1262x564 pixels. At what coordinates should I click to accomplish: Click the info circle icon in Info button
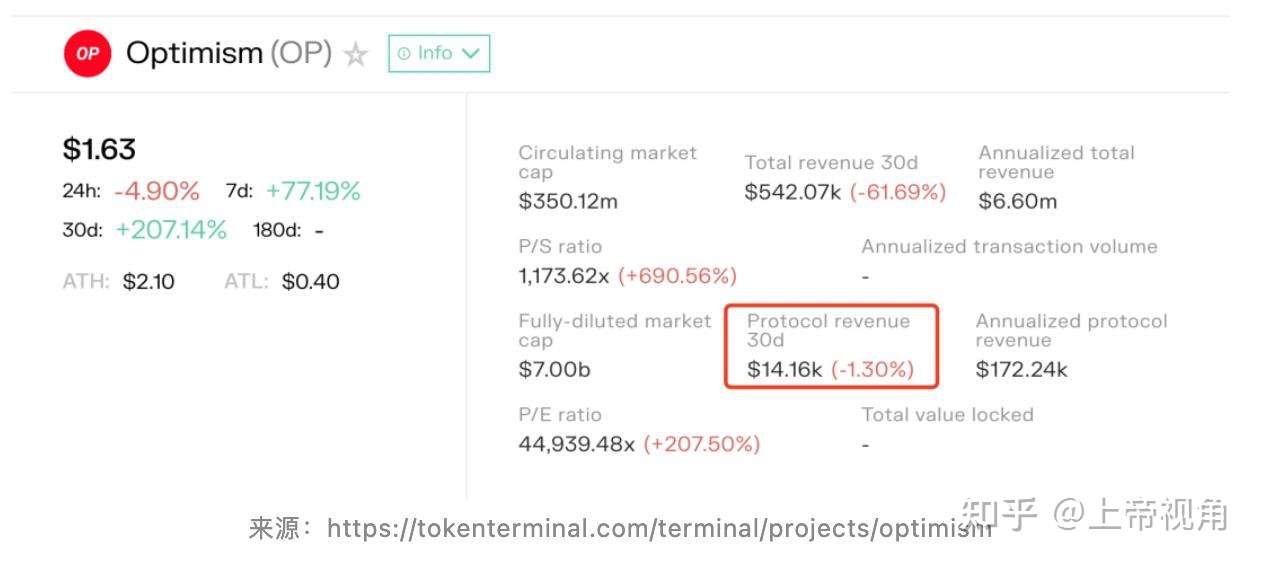404,54
